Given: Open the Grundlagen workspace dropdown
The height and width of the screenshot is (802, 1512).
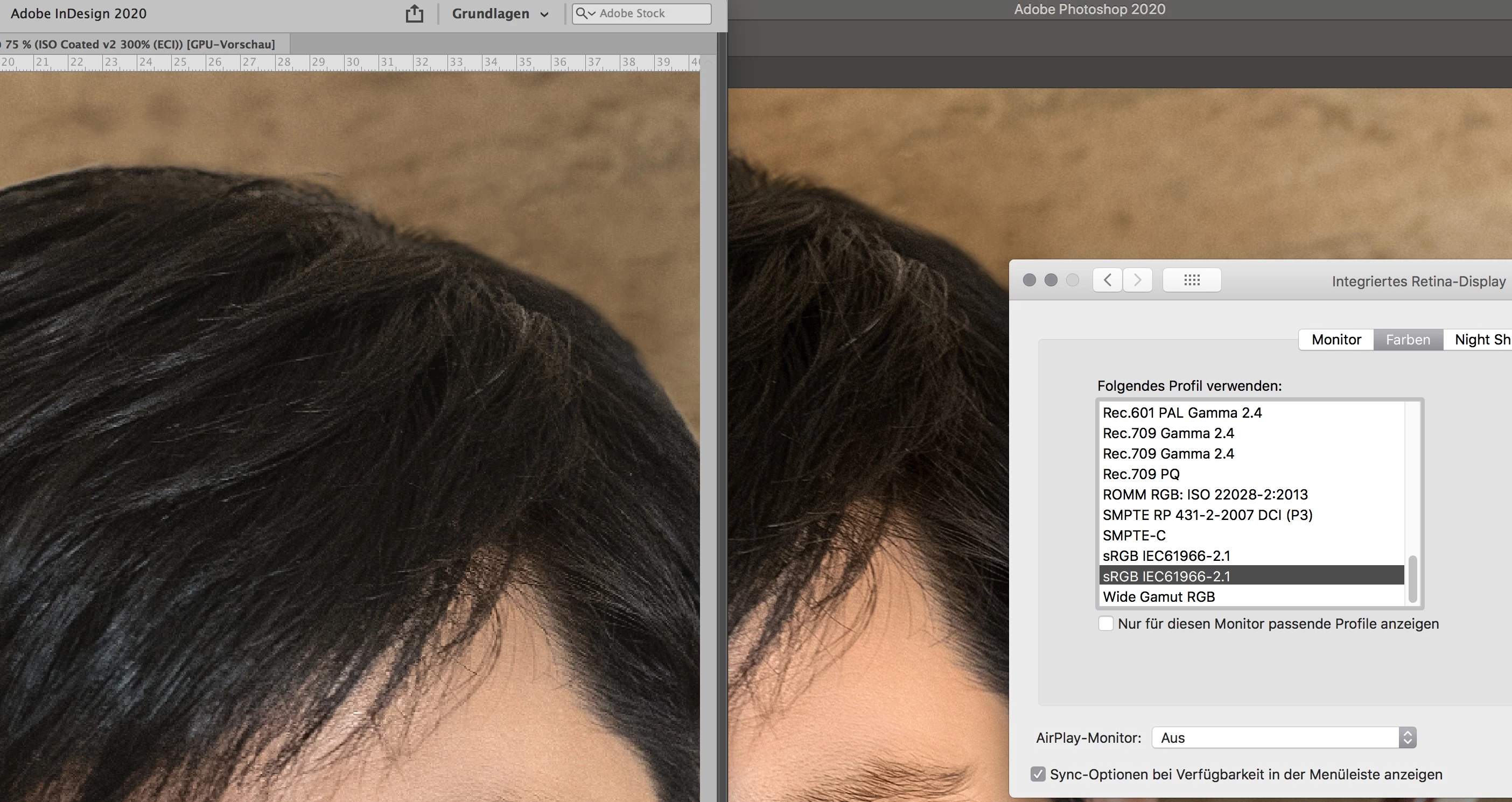Looking at the screenshot, I should tap(500, 13).
